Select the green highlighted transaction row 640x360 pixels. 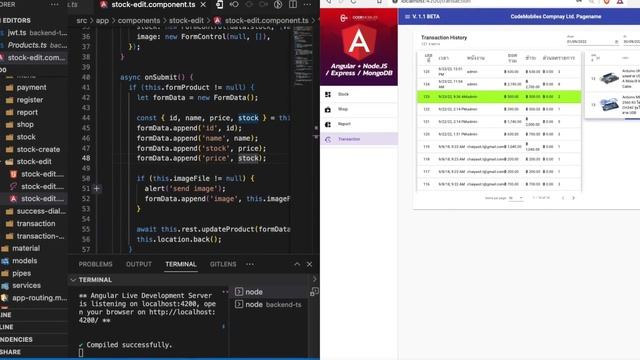[499, 97]
